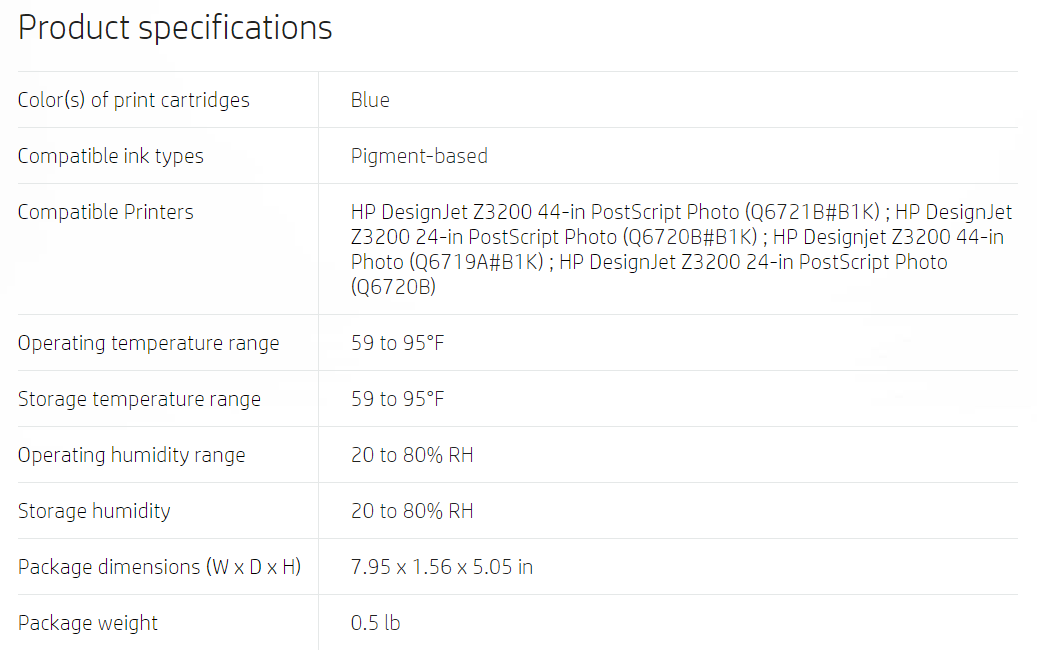
Task: Click the Product specifications heading
Action: tap(175, 27)
